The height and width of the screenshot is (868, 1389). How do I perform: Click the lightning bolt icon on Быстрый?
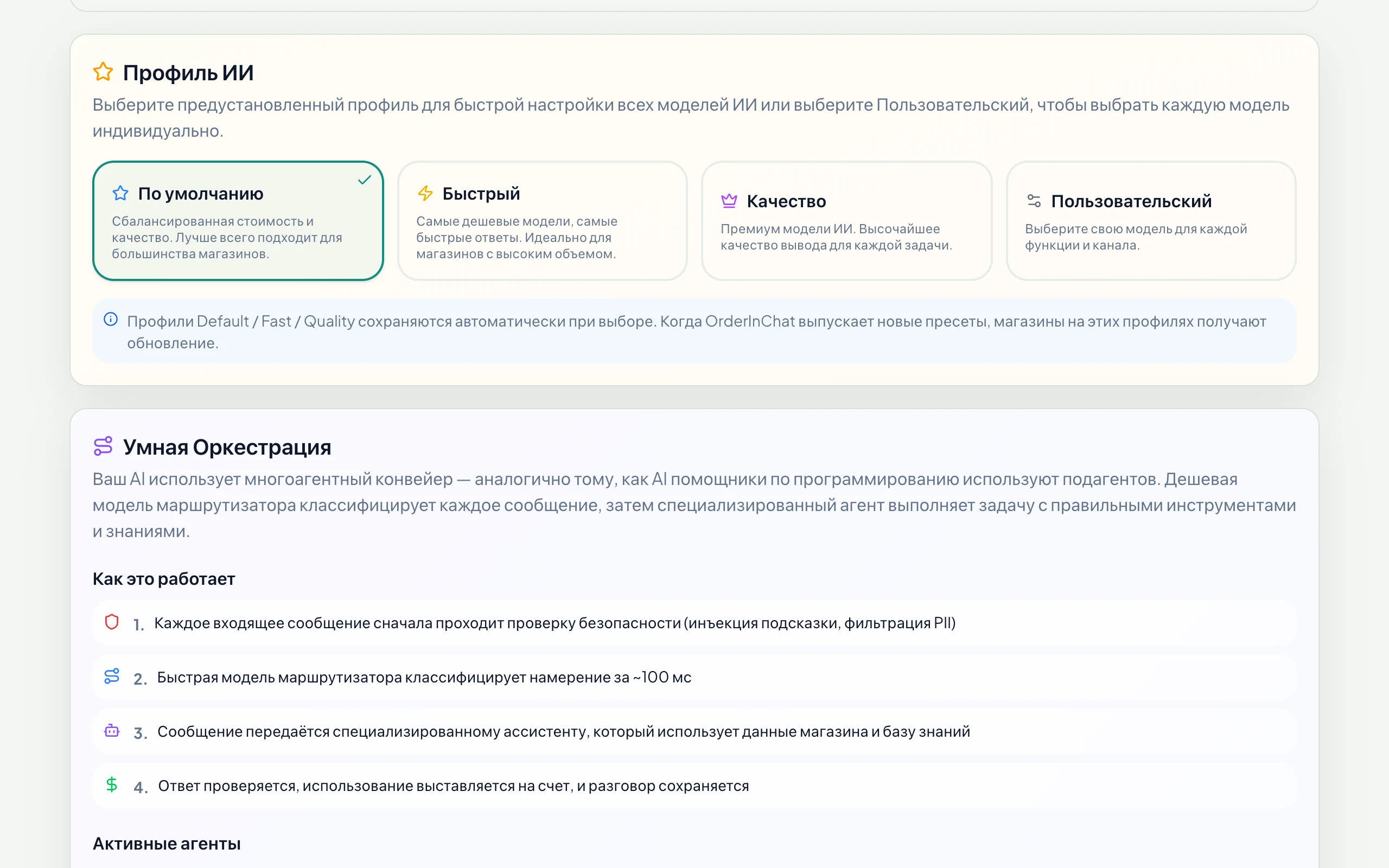pyautogui.click(x=425, y=193)
